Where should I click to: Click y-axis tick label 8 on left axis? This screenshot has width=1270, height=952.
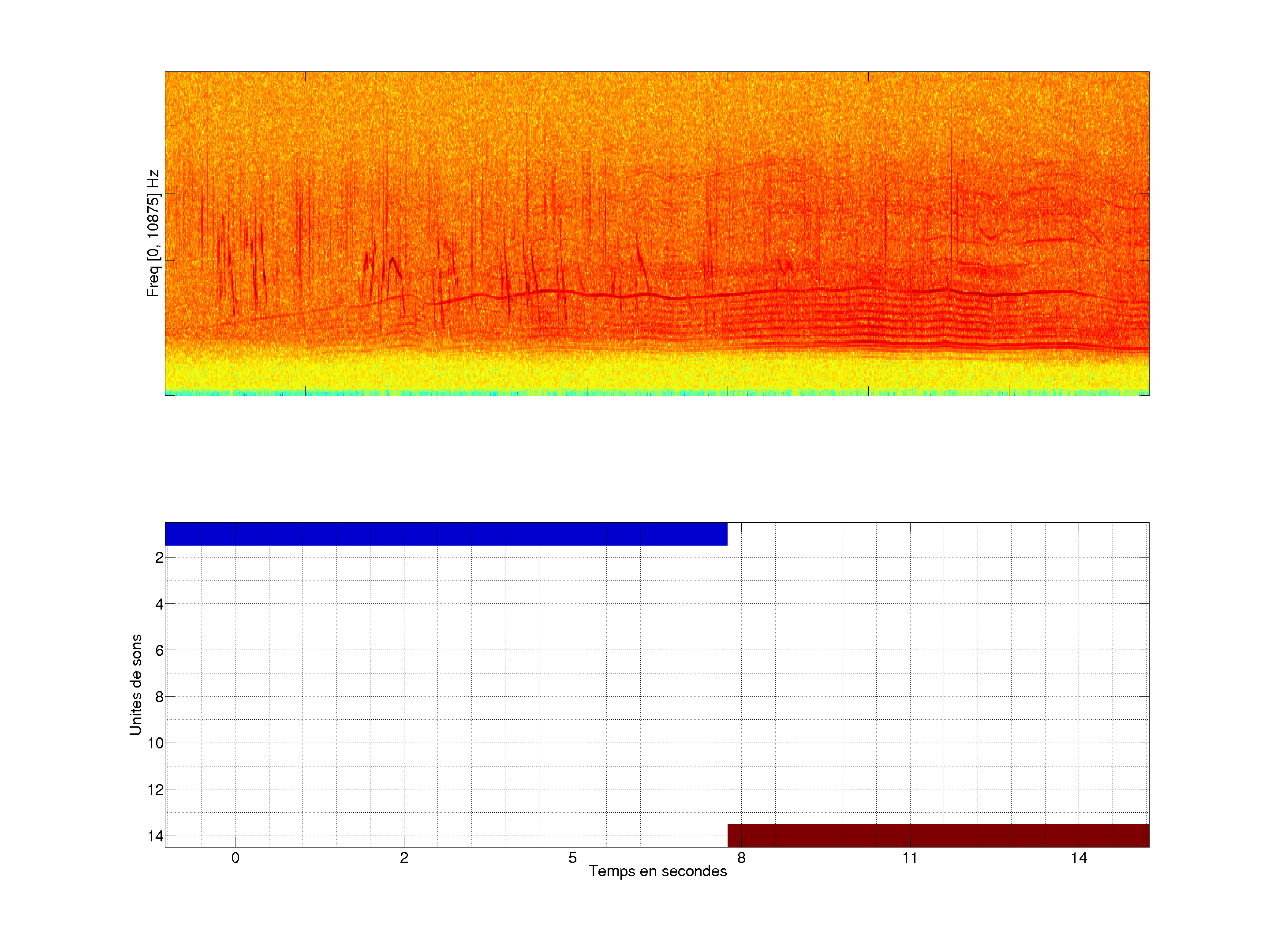pos(159,697)
